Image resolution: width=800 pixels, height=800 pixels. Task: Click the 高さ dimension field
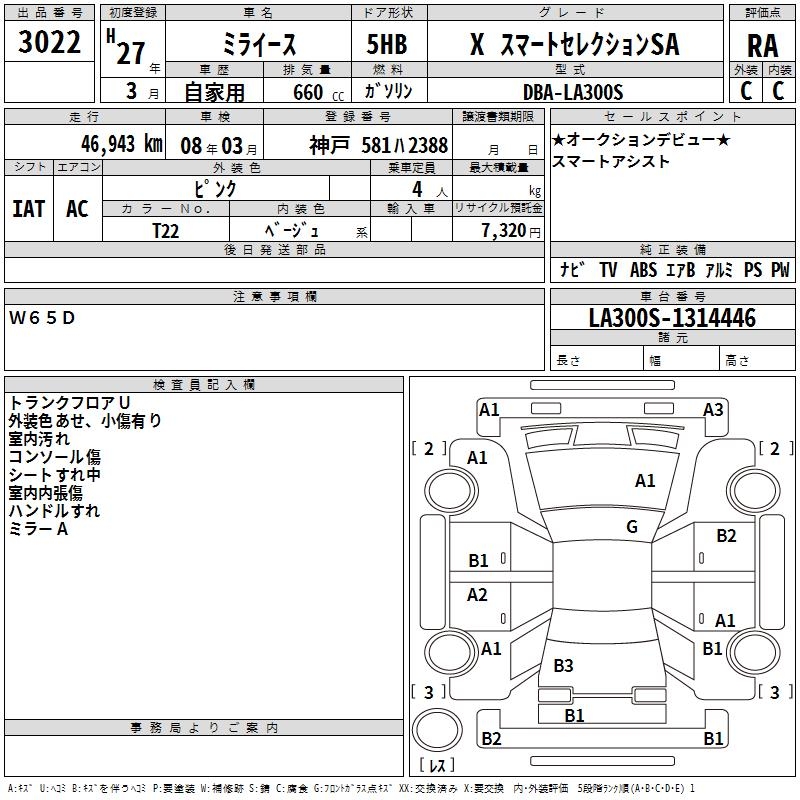tap(758, 360)
